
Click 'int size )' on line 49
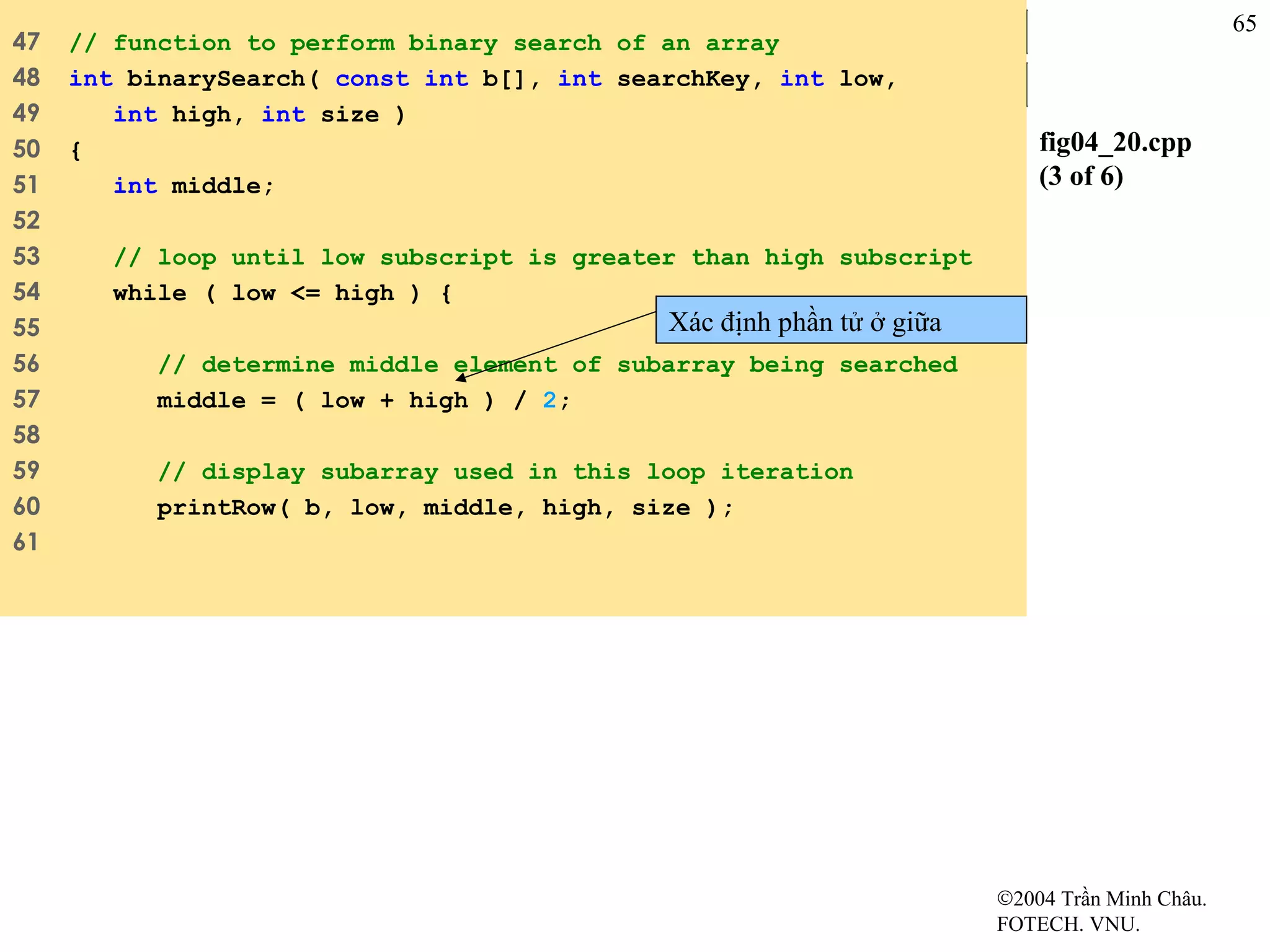(333, 115)
